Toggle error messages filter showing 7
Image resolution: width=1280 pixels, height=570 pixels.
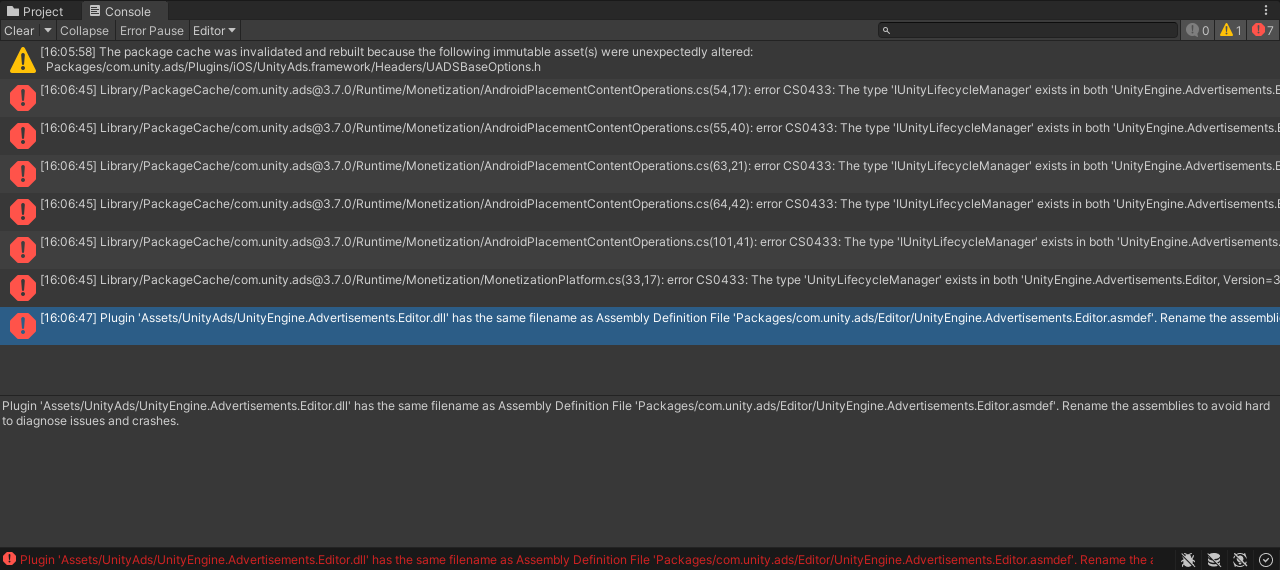[x=1263, y=30]
